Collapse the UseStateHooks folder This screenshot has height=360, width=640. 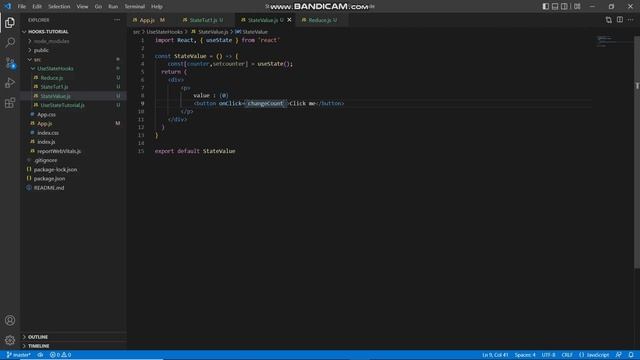[x=55, y=69]
